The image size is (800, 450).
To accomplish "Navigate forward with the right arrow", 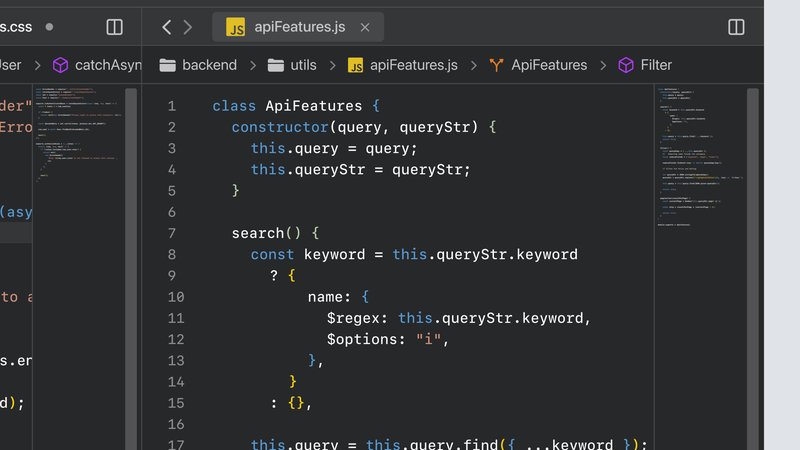I will pos(187,27).
